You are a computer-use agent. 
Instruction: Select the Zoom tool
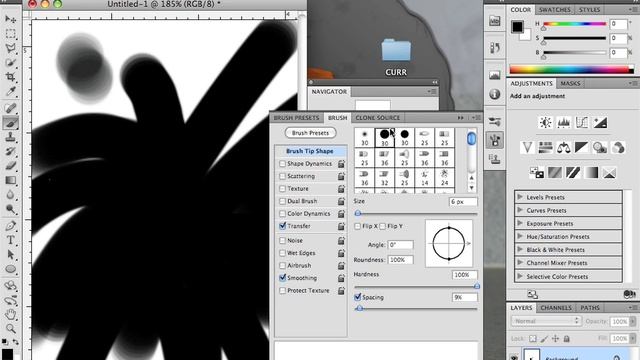click(x=11, y=328)
